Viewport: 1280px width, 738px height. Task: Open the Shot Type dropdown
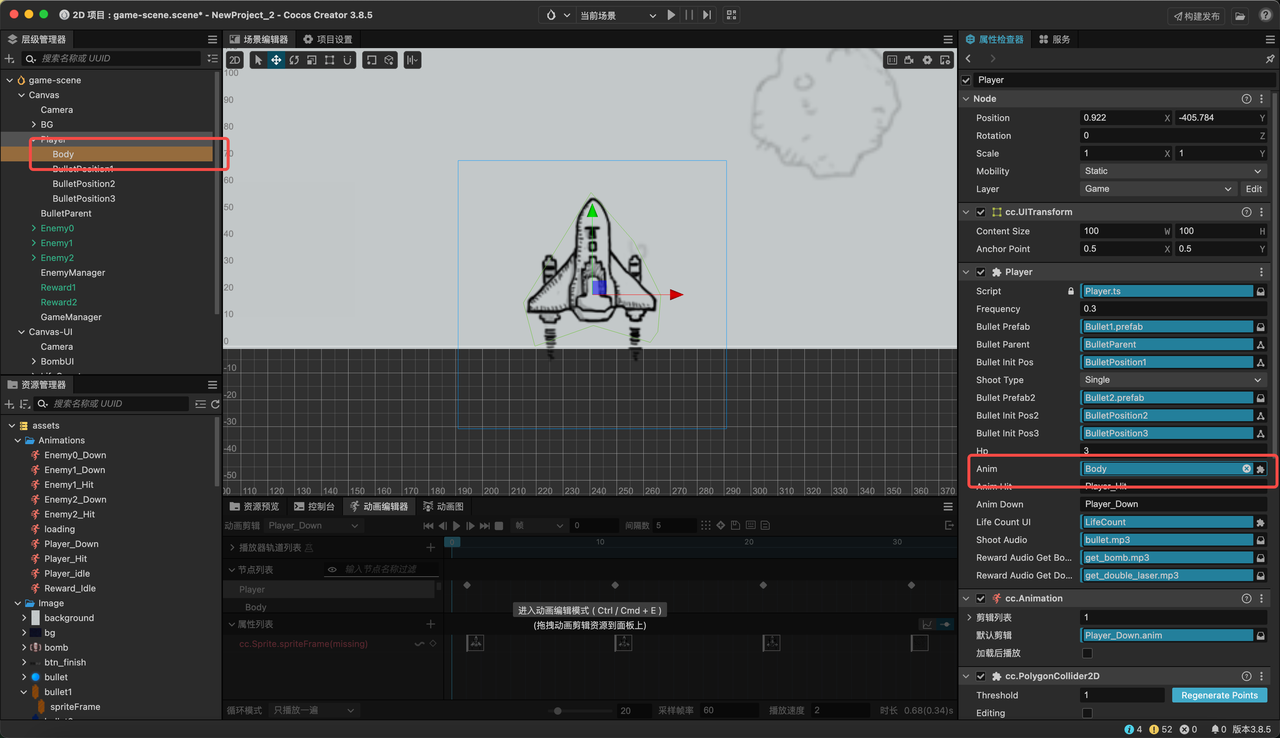pos(1174,380)
